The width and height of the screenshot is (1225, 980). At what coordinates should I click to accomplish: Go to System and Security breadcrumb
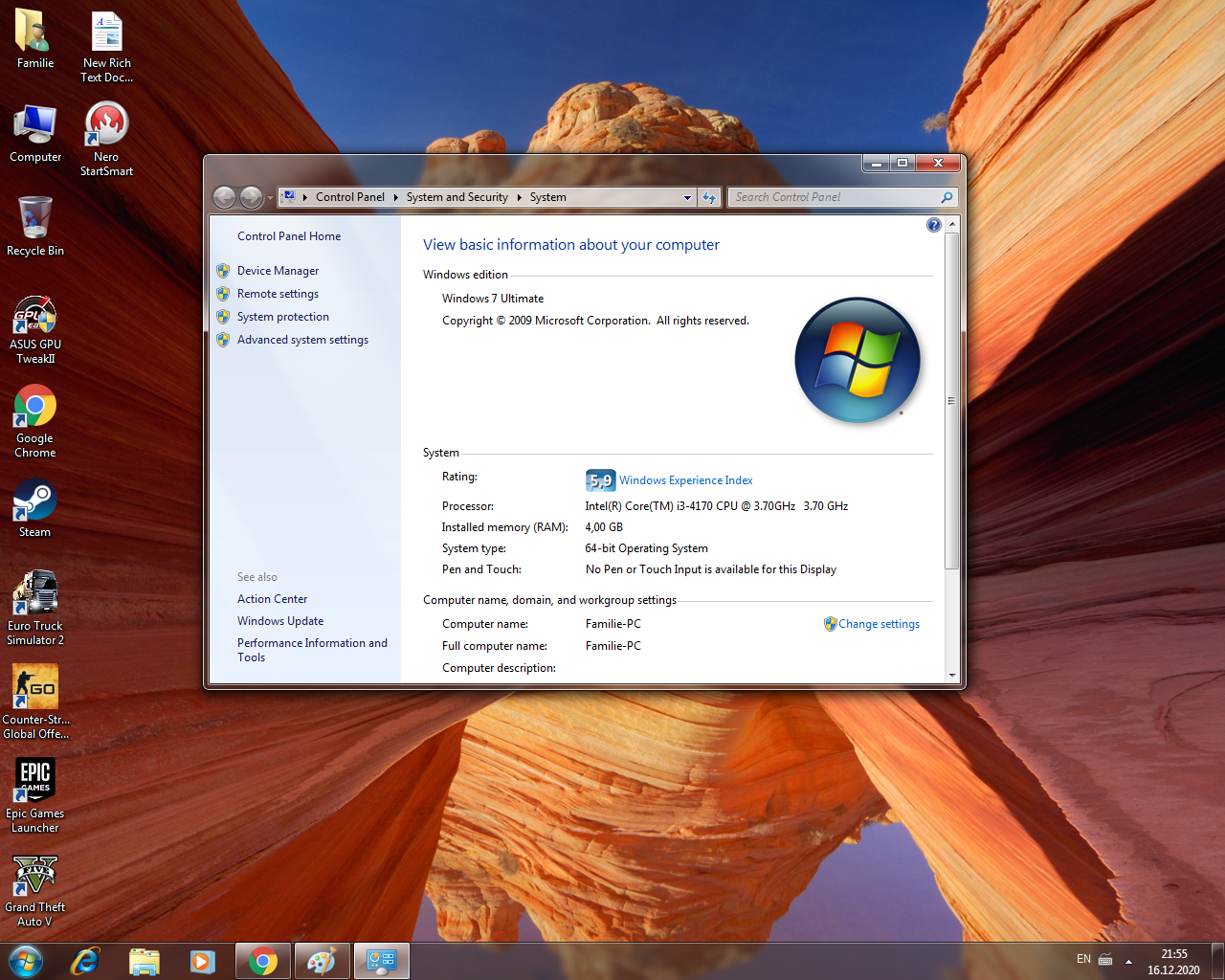click(457, 197)
